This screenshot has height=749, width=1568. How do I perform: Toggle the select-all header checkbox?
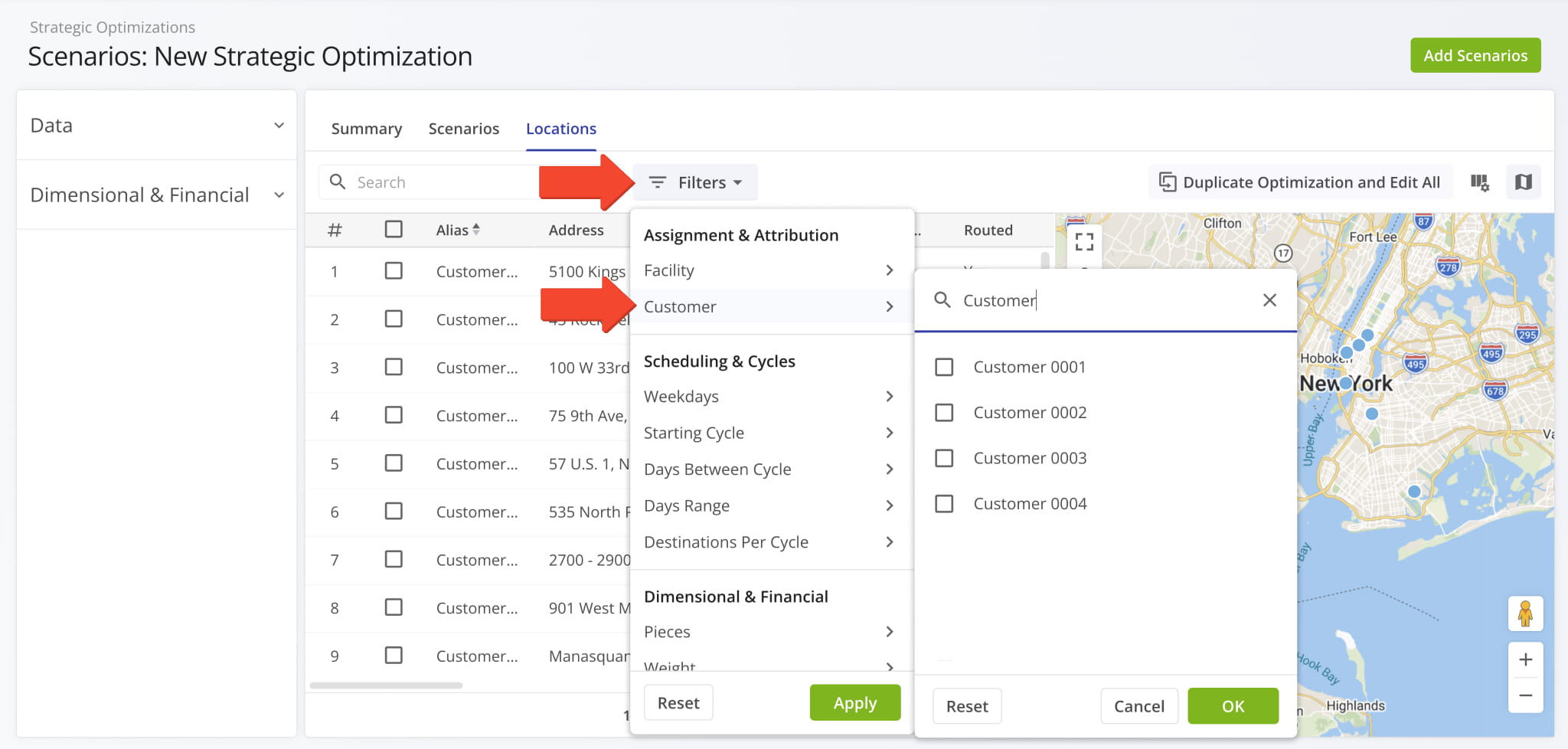(394, 229)
